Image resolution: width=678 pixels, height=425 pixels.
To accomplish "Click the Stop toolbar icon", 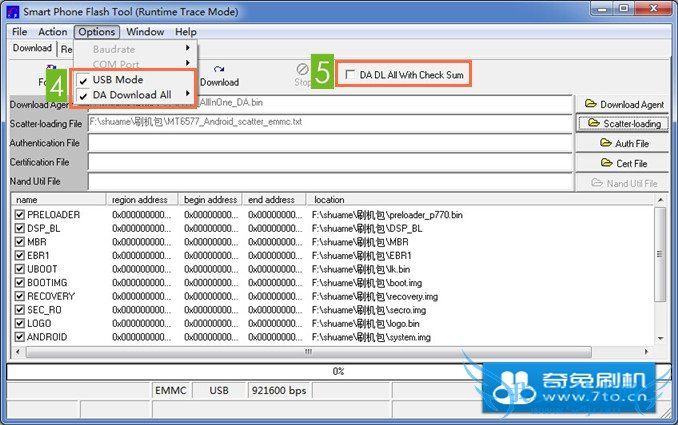I will [302, 69].
